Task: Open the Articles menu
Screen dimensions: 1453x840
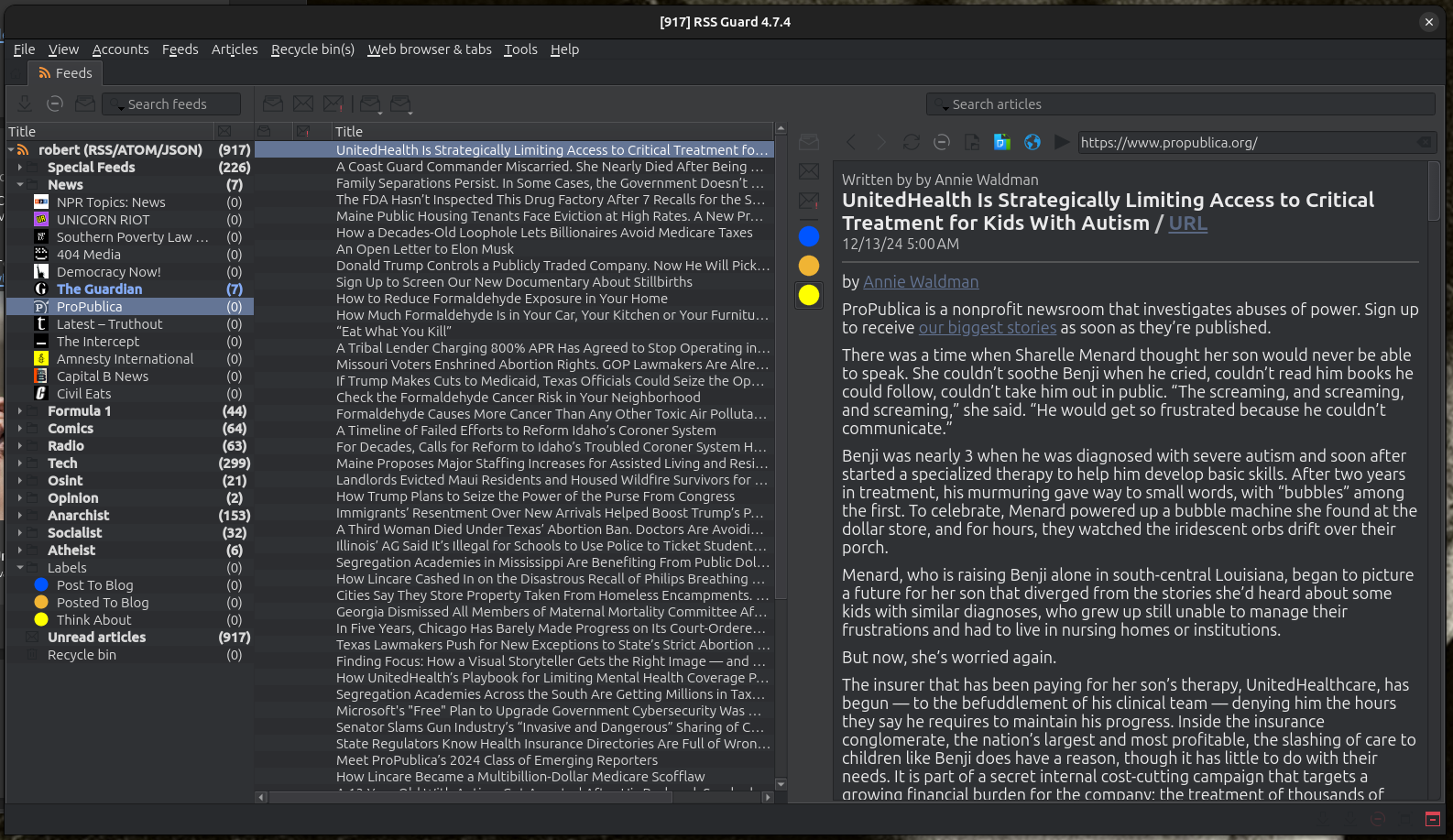Action: (235, 49)
